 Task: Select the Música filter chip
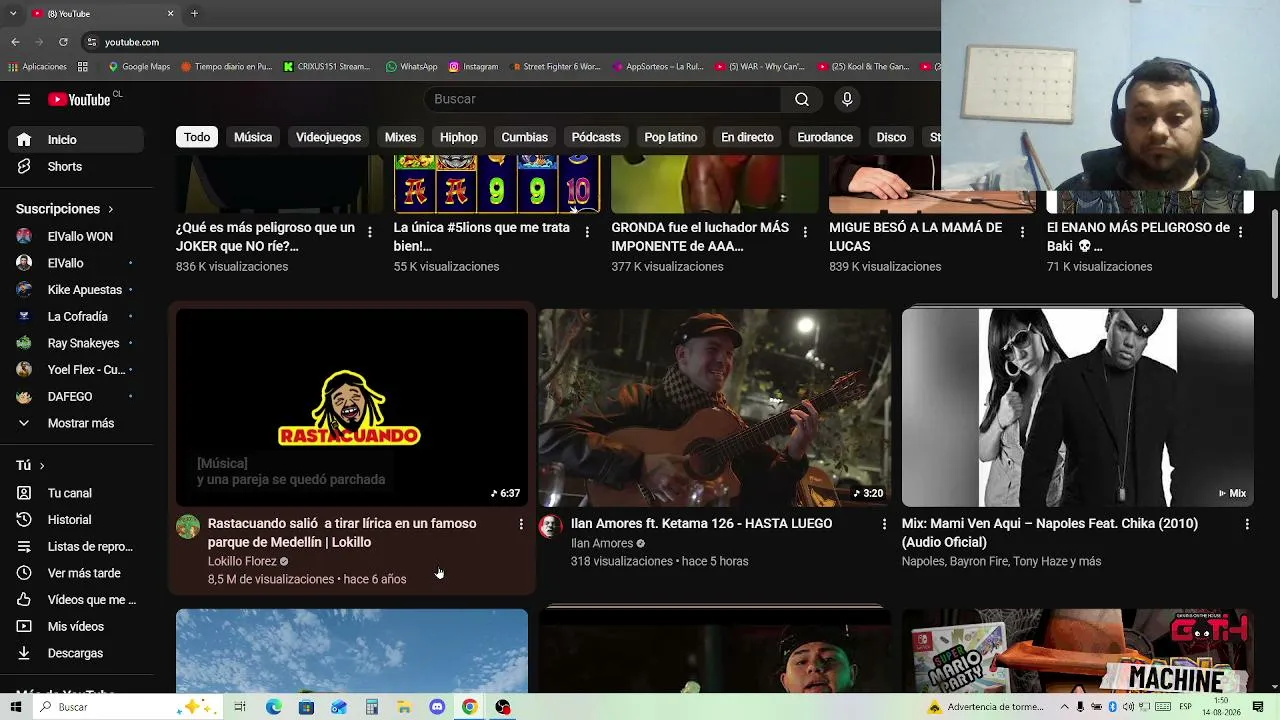253,137
